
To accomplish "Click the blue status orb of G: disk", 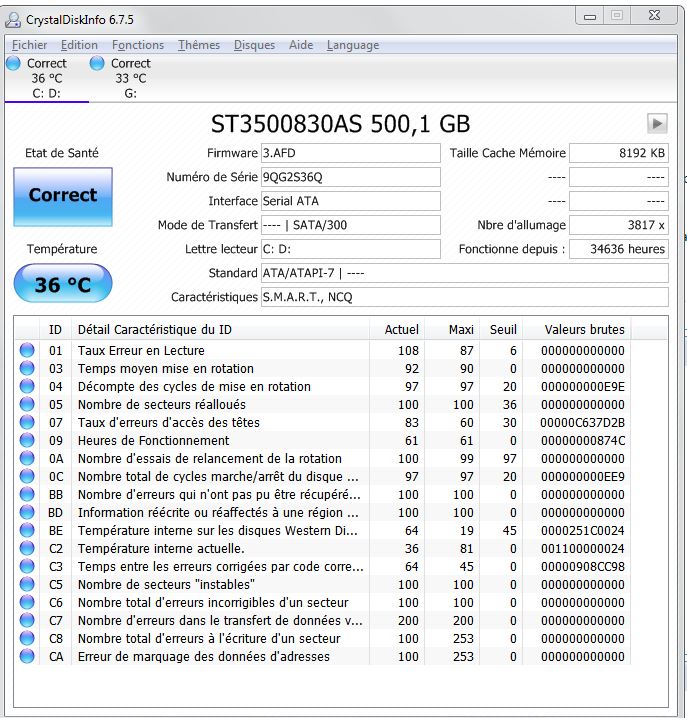I will 97,63.
